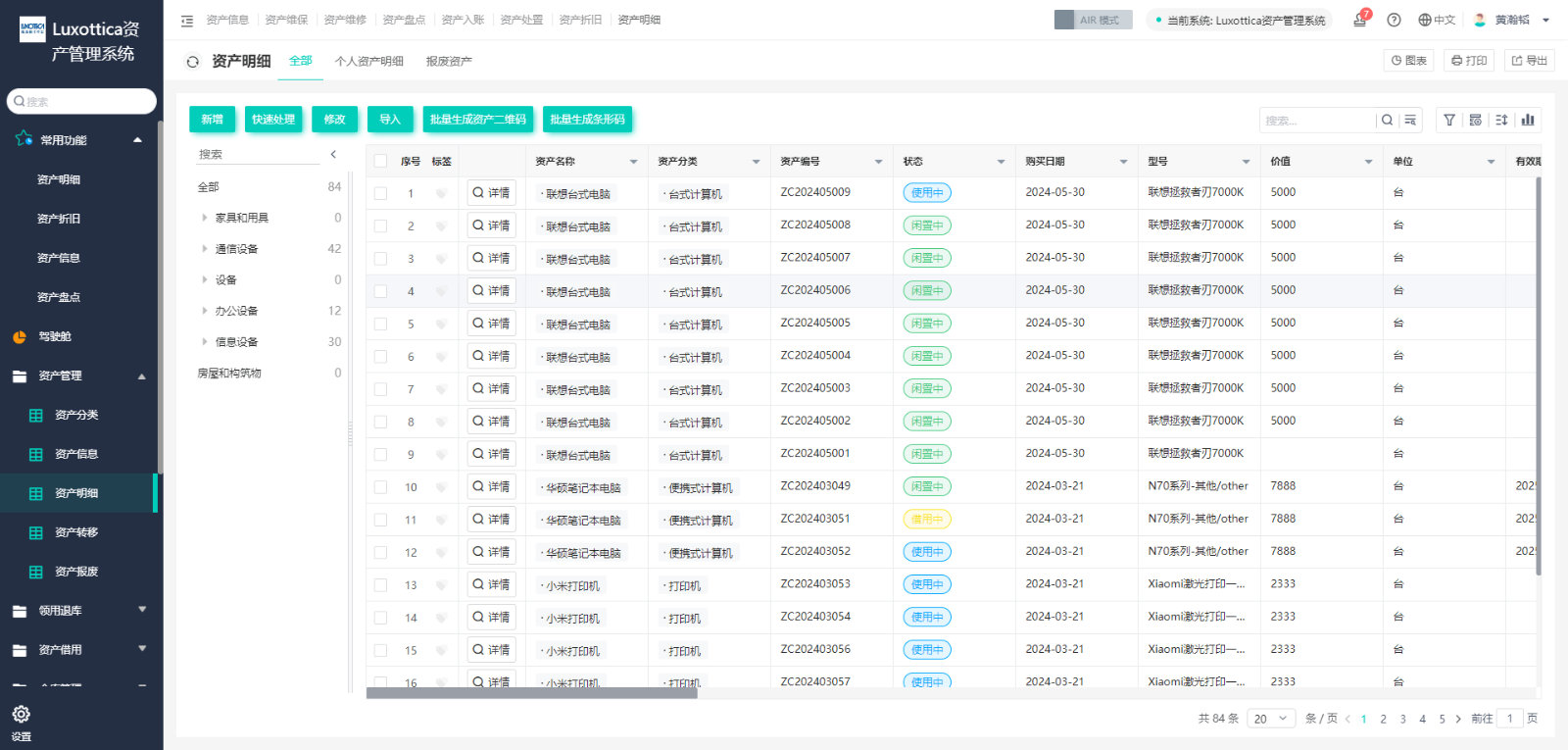1568x750 pixels.
Task: Click the 资产信息 grid icon in sidebar
Action: (36, 455)
